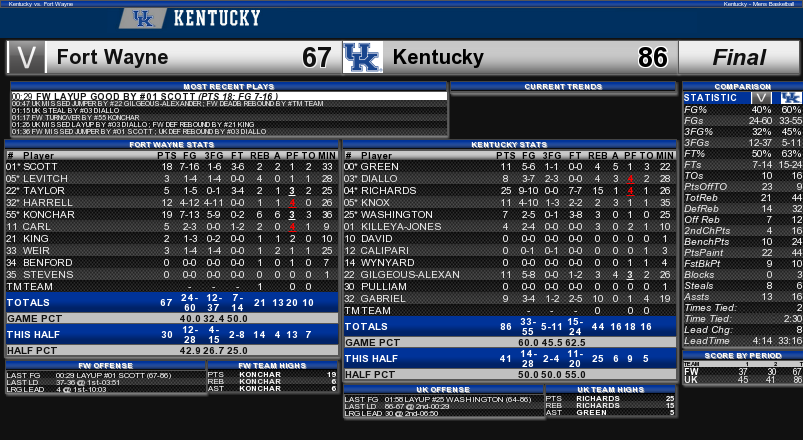The width and height of the screenshot is (803, 440).
Task: Open the Score By Period panel header
Action: tap(743, 355)
